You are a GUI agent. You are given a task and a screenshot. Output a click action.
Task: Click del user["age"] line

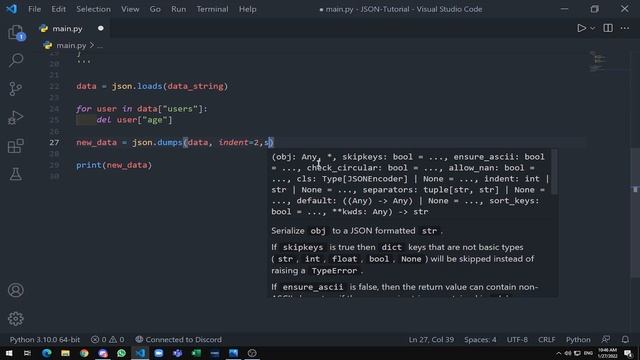[x=134, y=120]
